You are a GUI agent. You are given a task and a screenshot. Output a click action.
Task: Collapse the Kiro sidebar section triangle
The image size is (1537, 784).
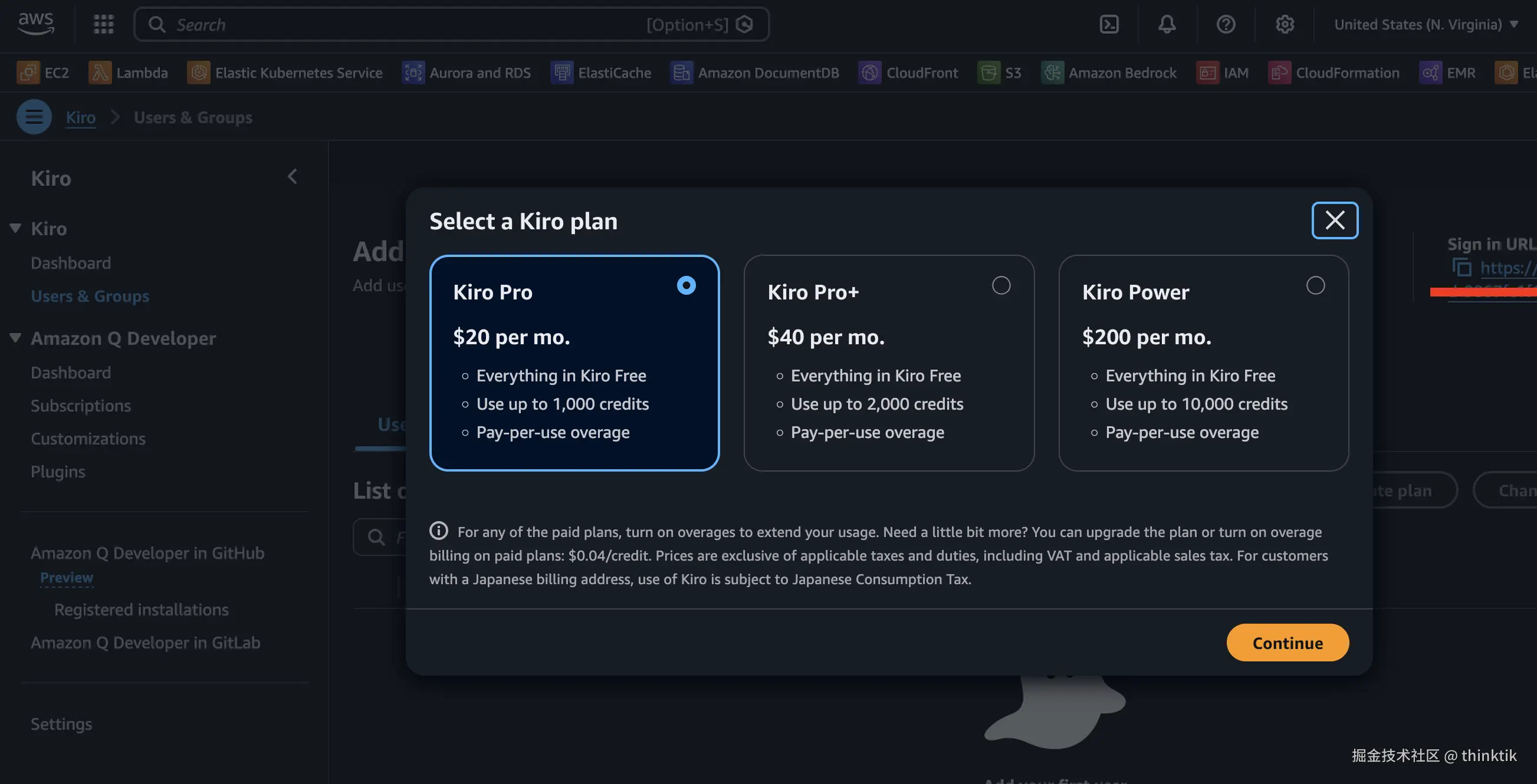click(x=15, y=228)
